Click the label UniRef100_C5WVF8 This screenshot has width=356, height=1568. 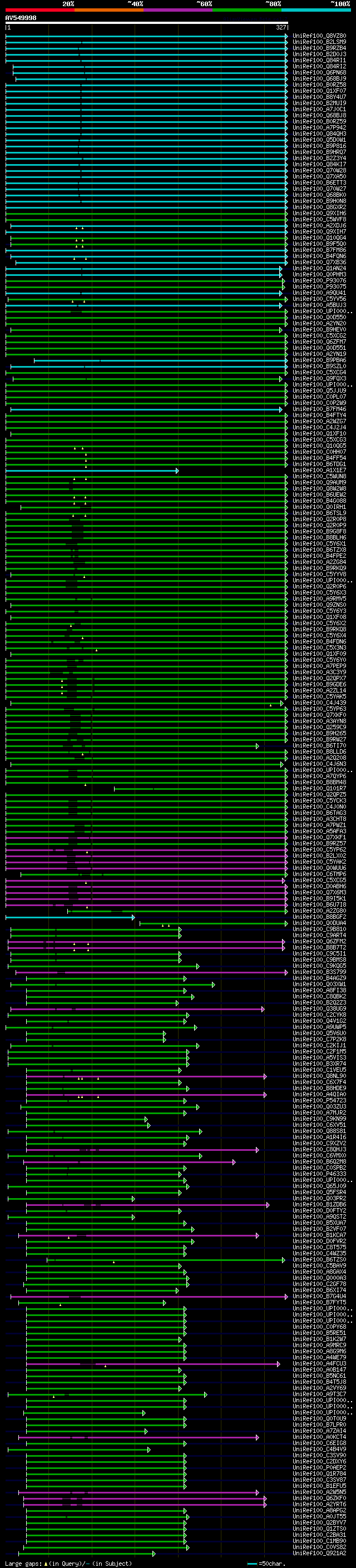tap(319, 219)
